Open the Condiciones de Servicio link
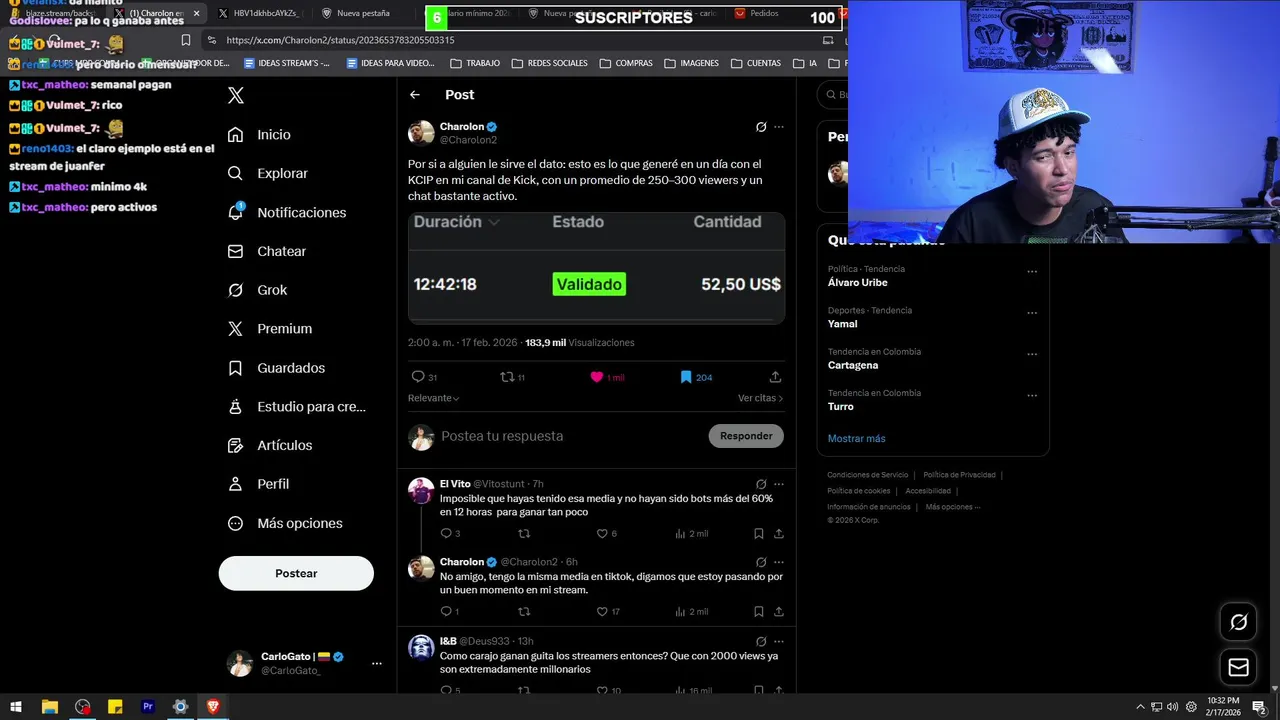 (x=868, y=475)
